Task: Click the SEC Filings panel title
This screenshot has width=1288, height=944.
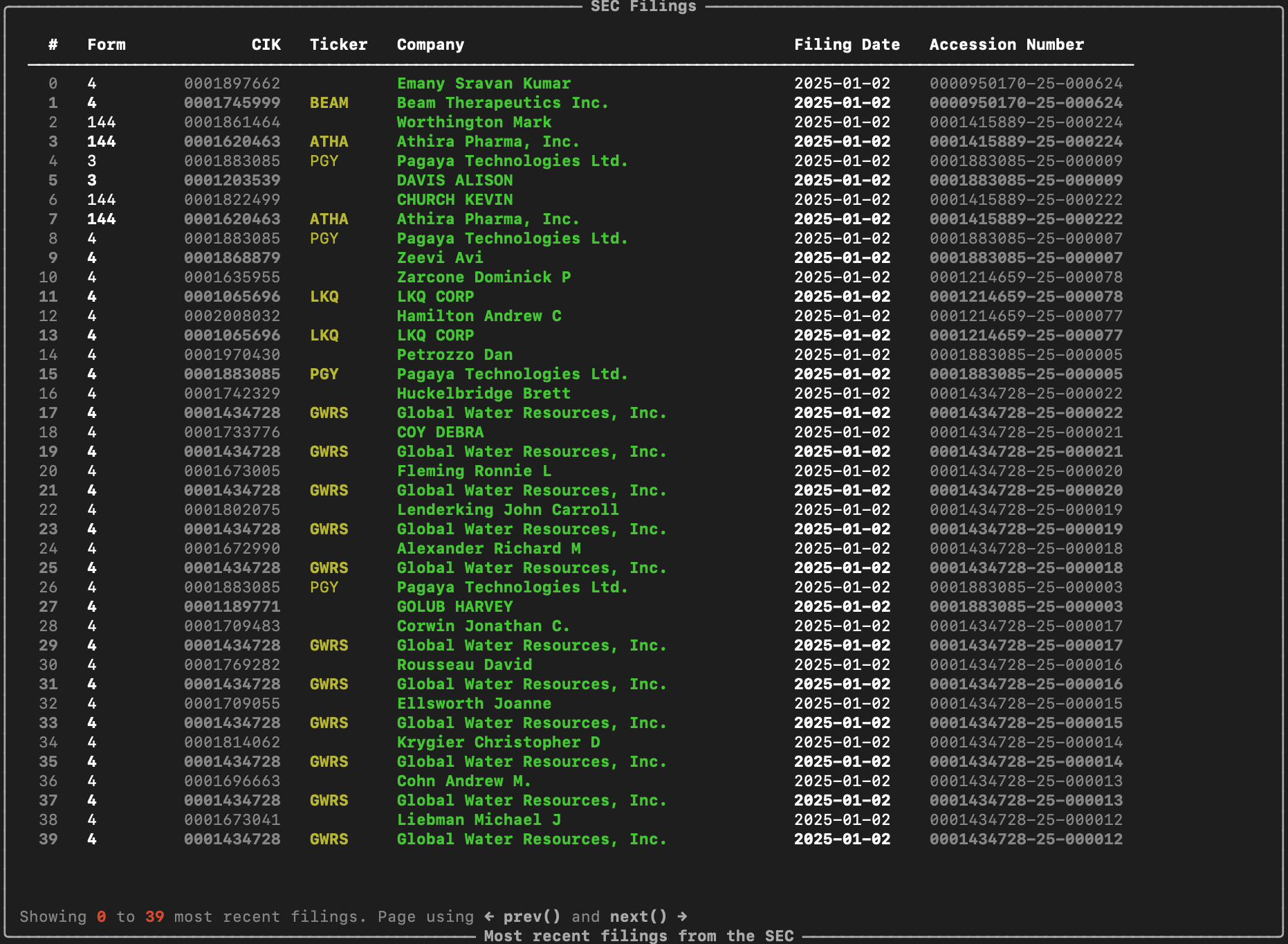Action: tap(643, 6)
